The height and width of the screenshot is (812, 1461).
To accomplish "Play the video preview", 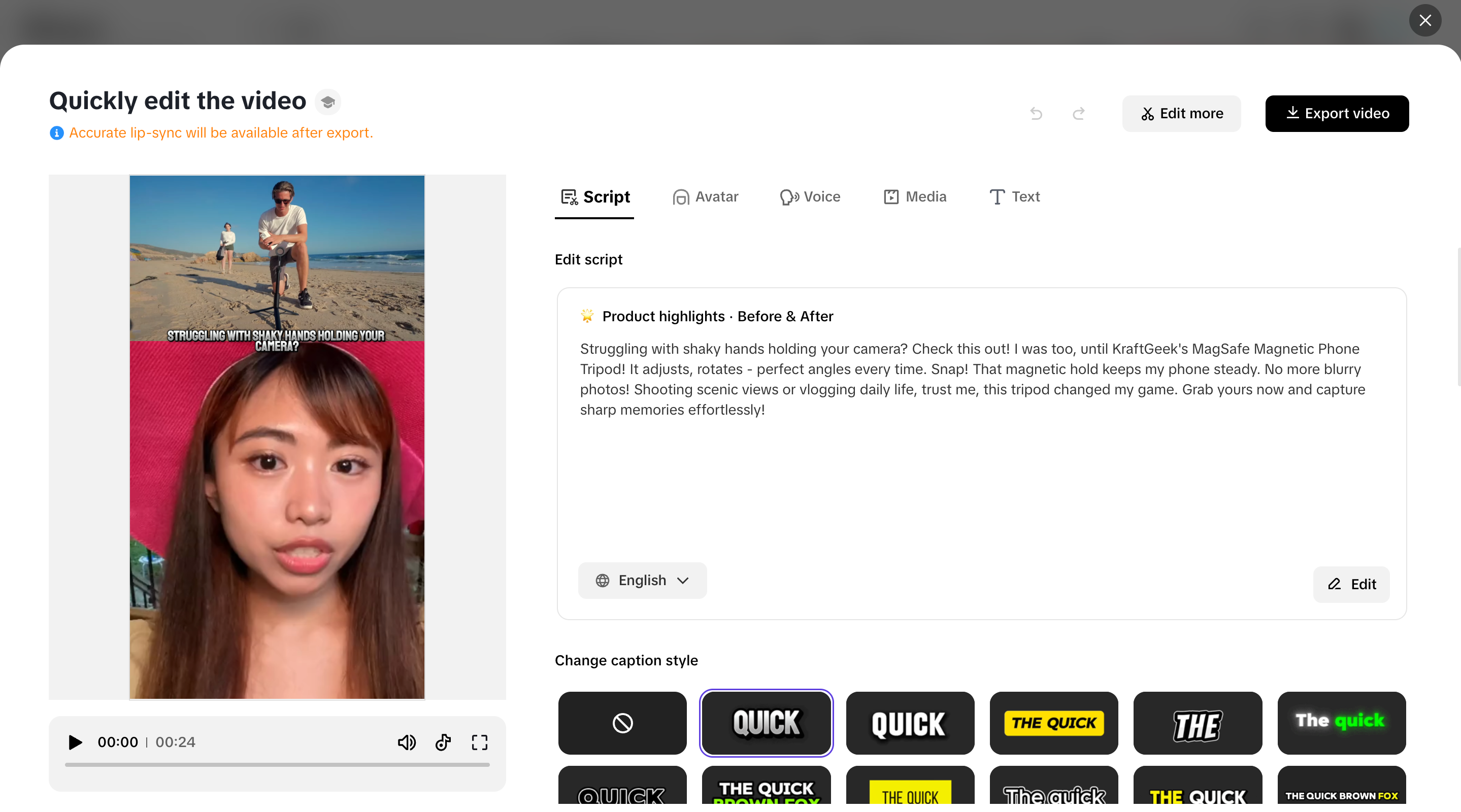I will 75,741.
